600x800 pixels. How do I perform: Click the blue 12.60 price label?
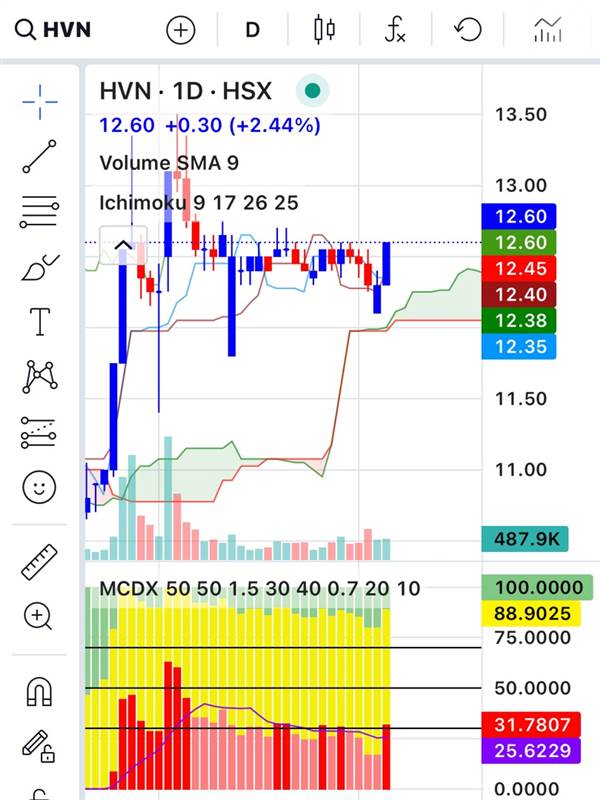[x=519, y=216]
